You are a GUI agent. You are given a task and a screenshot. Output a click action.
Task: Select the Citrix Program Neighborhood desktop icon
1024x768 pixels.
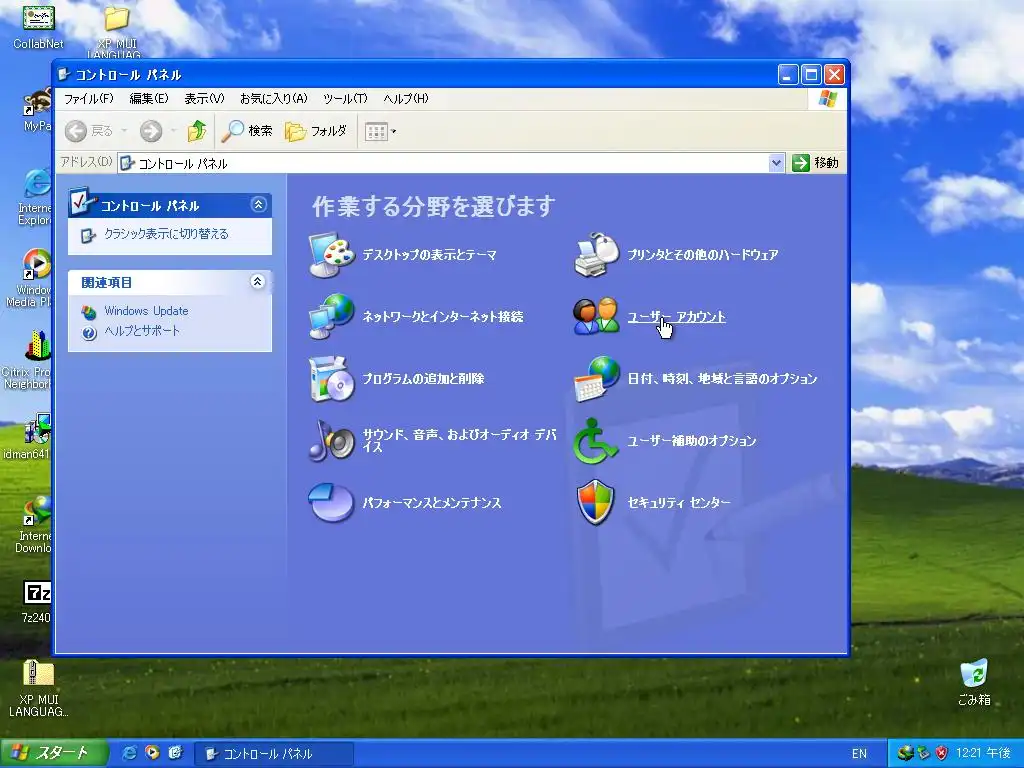pos(27,360)
